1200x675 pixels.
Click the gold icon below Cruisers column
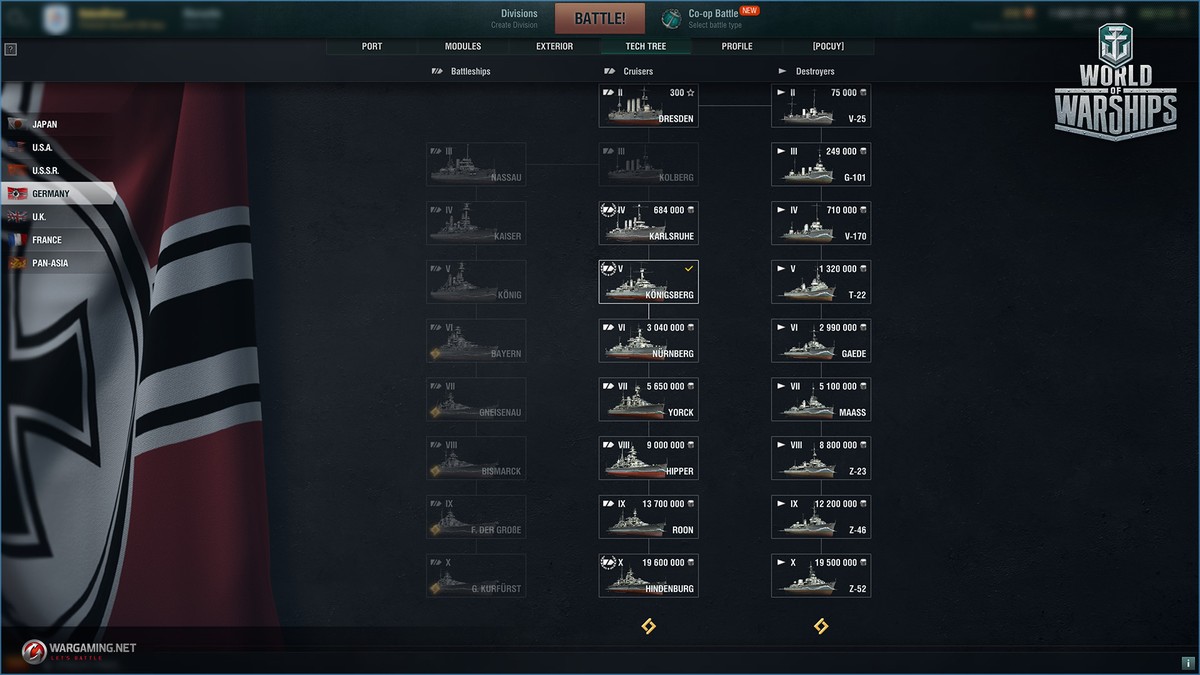[x=648, y=626]
